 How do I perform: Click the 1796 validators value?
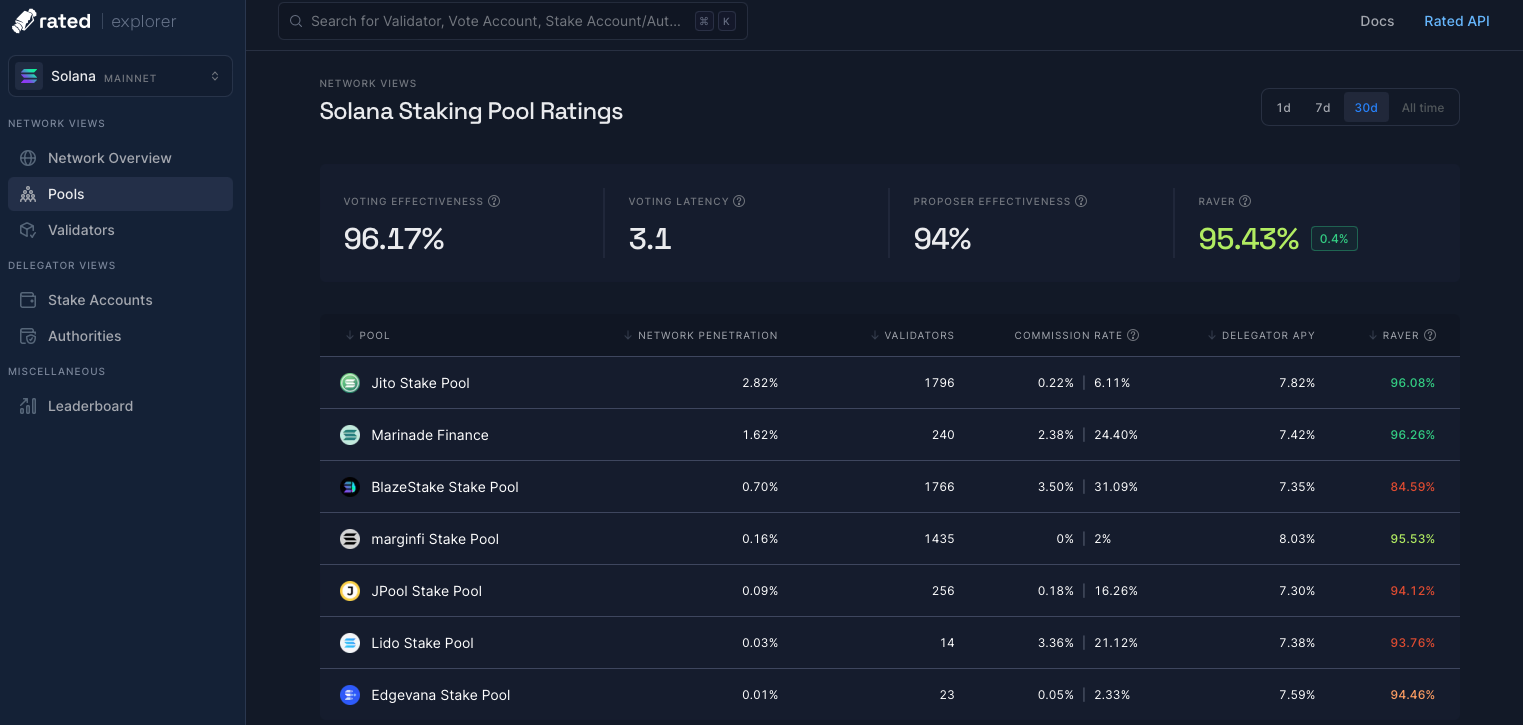coord(940,383)
